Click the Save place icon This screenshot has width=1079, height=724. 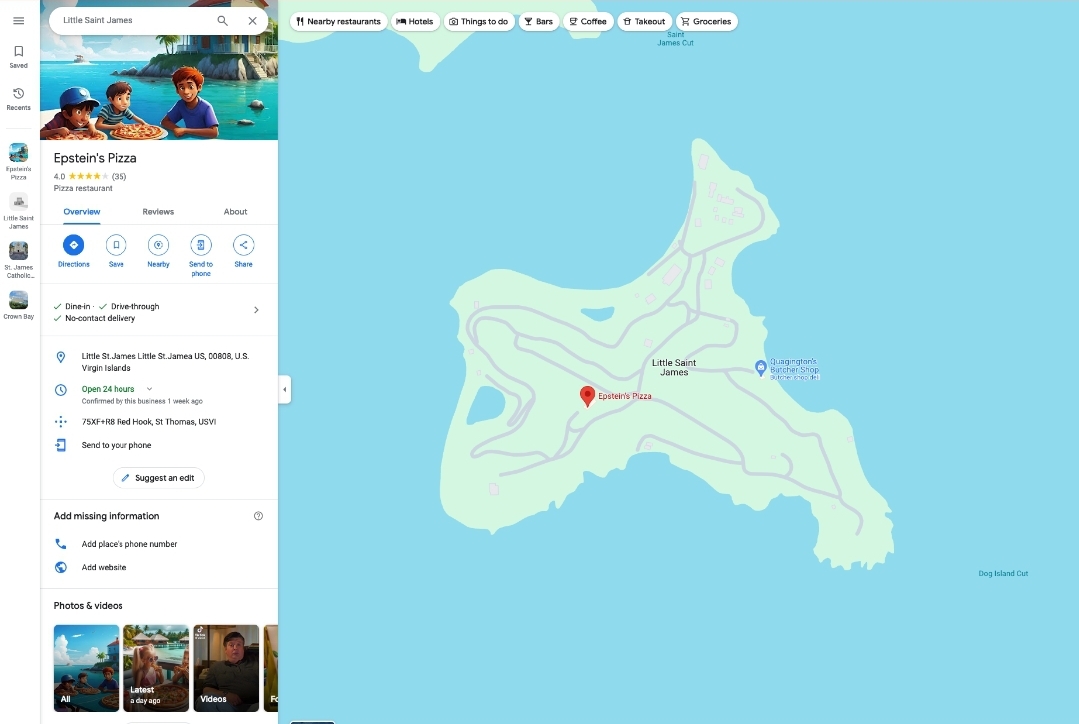[x=116, y=245]
